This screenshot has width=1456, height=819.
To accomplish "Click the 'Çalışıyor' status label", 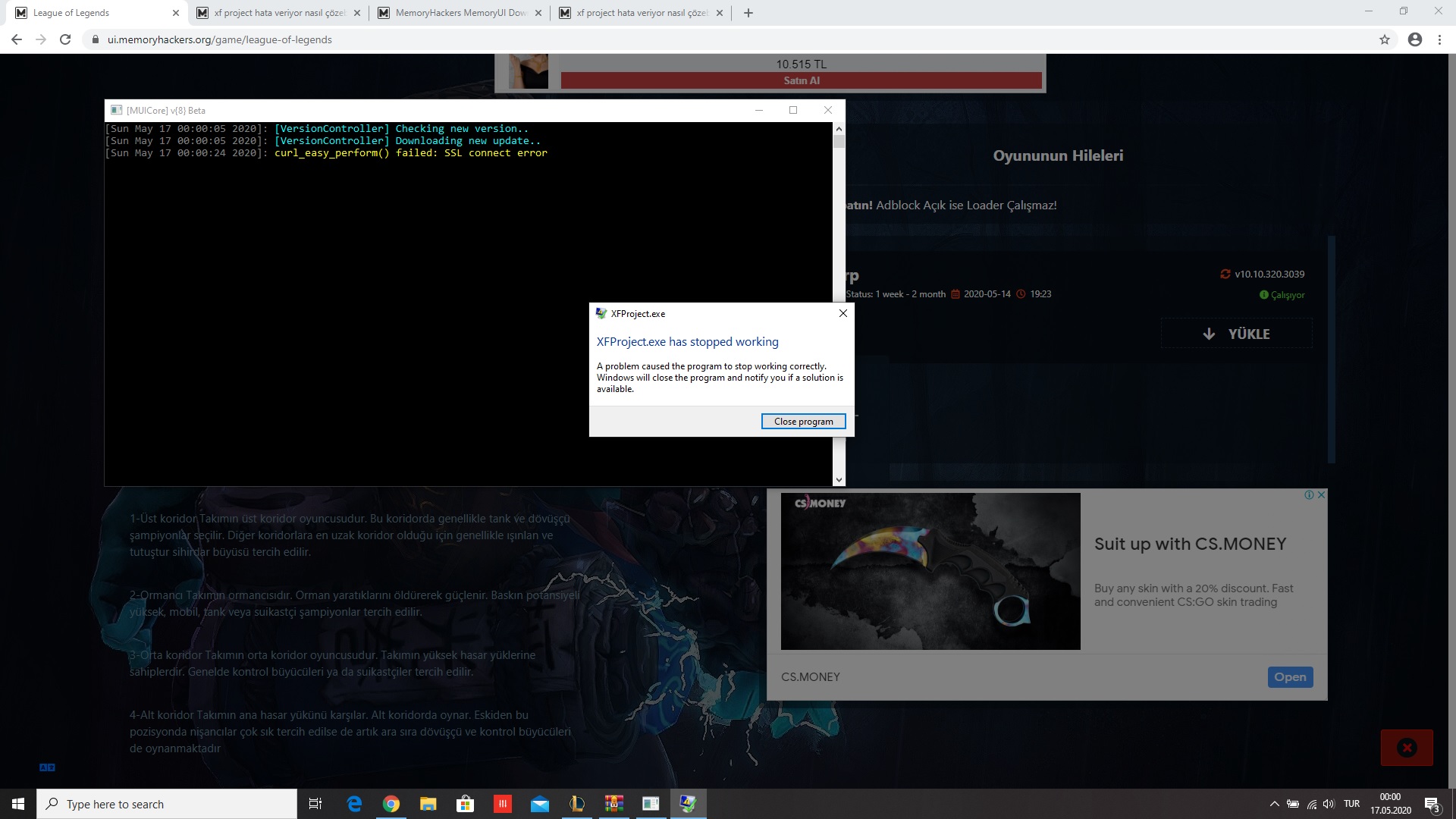I will click(1288, 295).
